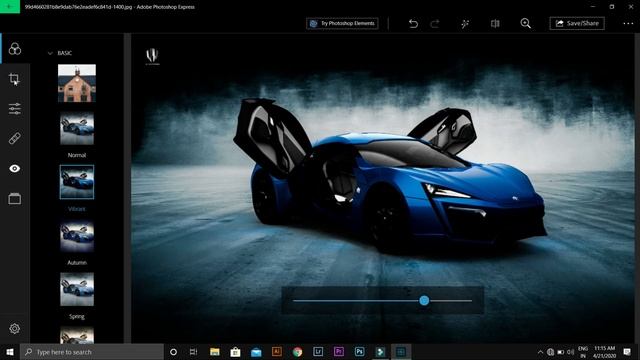The width and height of the screenshot is (640, 360).
Task: Click the Save/Share button
Action: click(x=577, y=23)
